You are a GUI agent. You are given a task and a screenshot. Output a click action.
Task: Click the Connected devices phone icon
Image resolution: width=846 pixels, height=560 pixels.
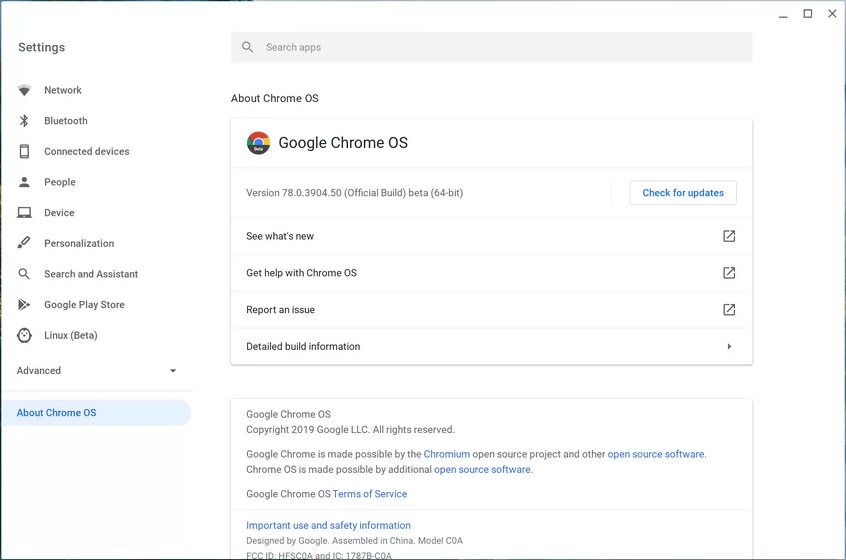[24, 152]
